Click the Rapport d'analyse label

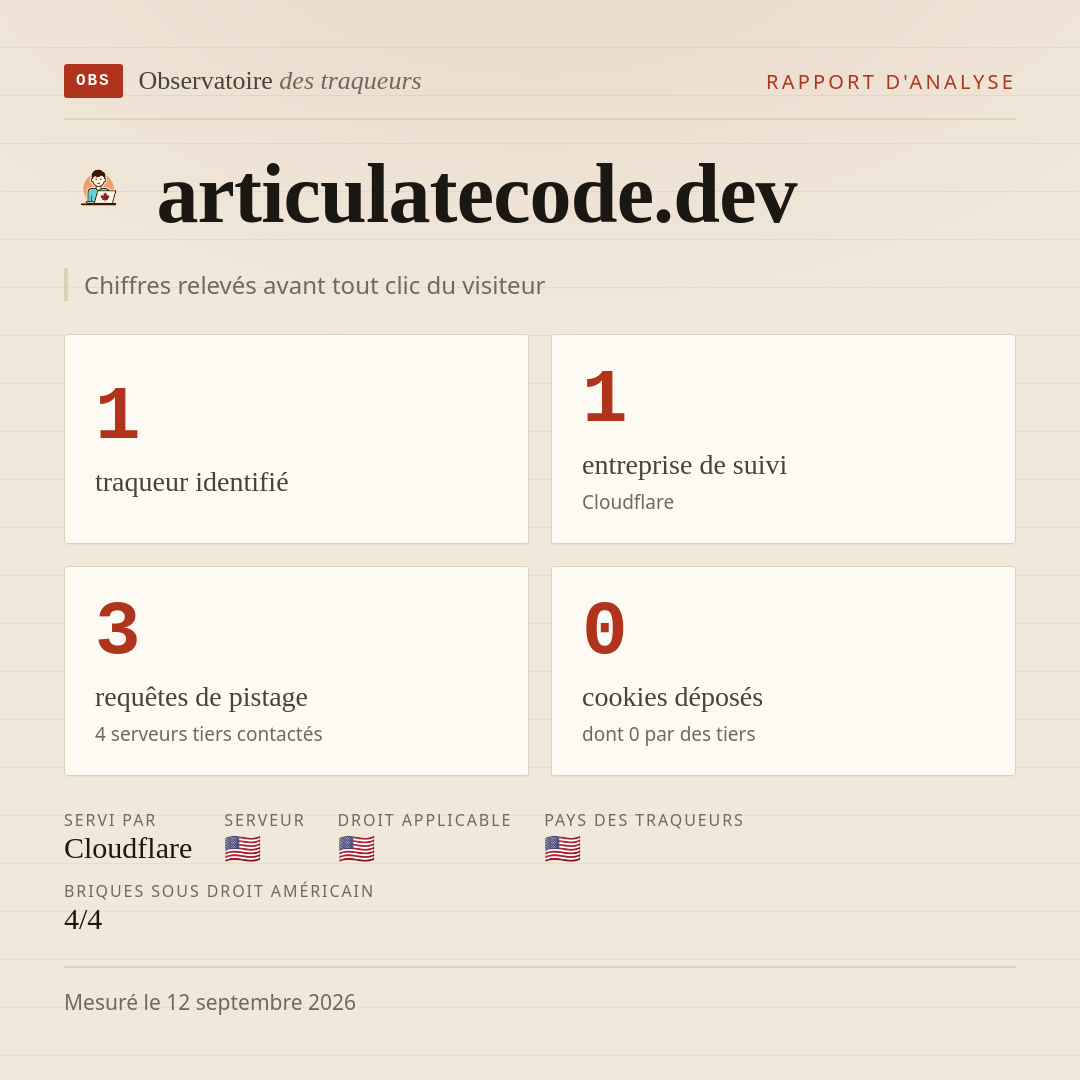[891, 82]
